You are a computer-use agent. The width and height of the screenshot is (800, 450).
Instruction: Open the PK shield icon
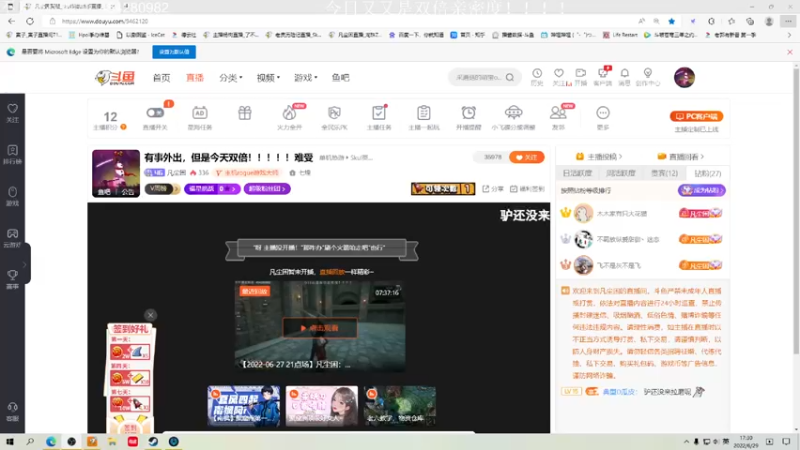click(334, 113)
